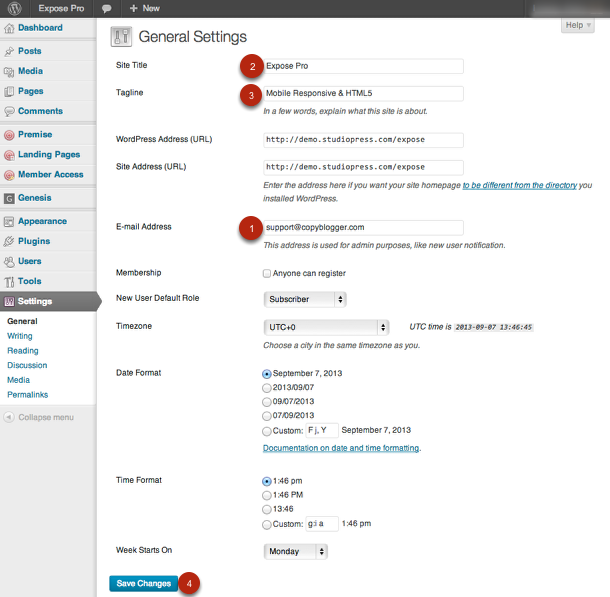610x597 pixels.
Task: Select the 1:46 PM uppercase time format
Action: point(266,495)
